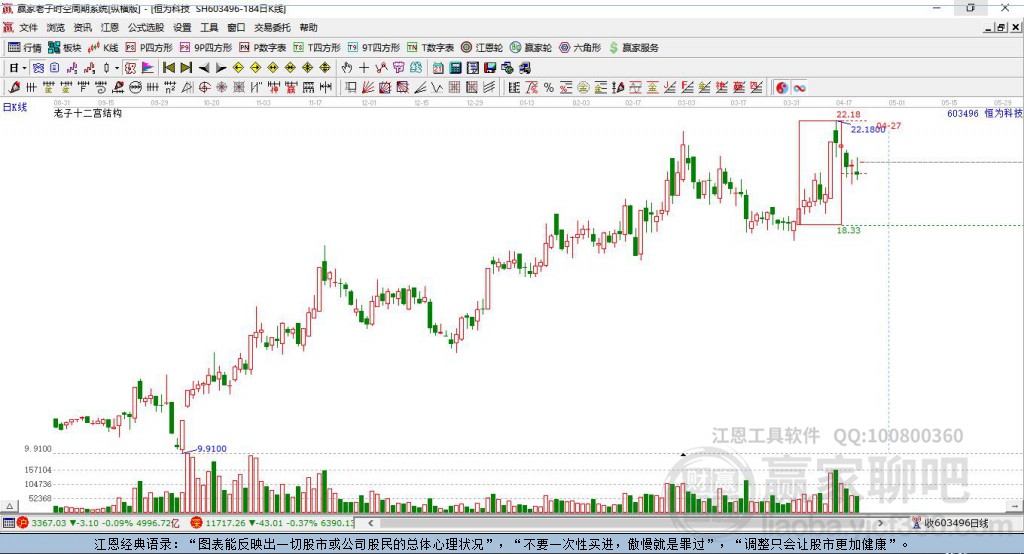Open the 文件 menu
Screen dimensions: 1024x554
pos(28,27)
